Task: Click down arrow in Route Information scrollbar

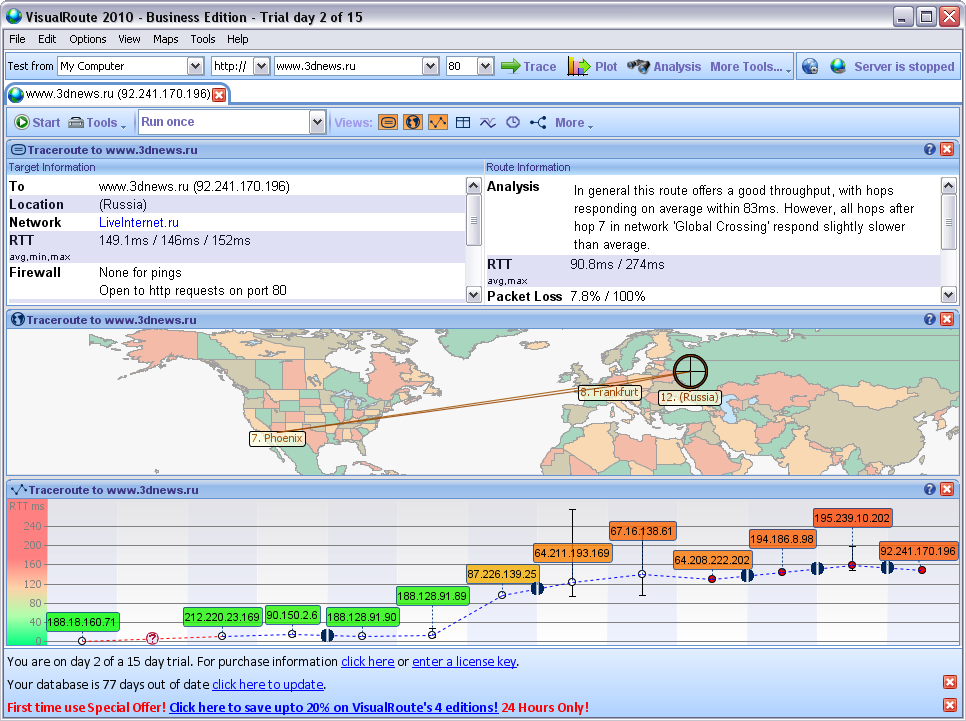Action: [x=949, y=295]
